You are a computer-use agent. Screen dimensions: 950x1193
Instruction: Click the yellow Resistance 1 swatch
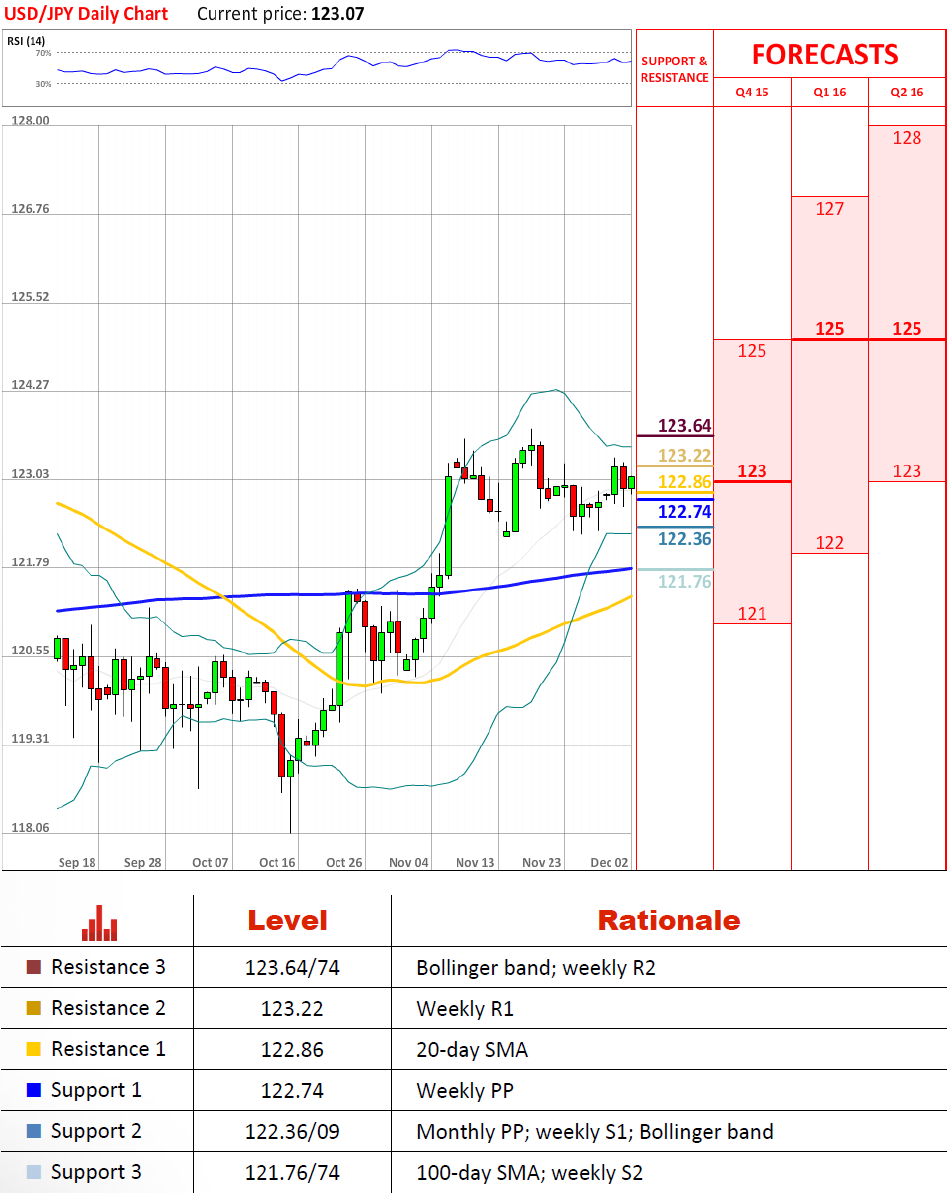[x=34, y=1049]
